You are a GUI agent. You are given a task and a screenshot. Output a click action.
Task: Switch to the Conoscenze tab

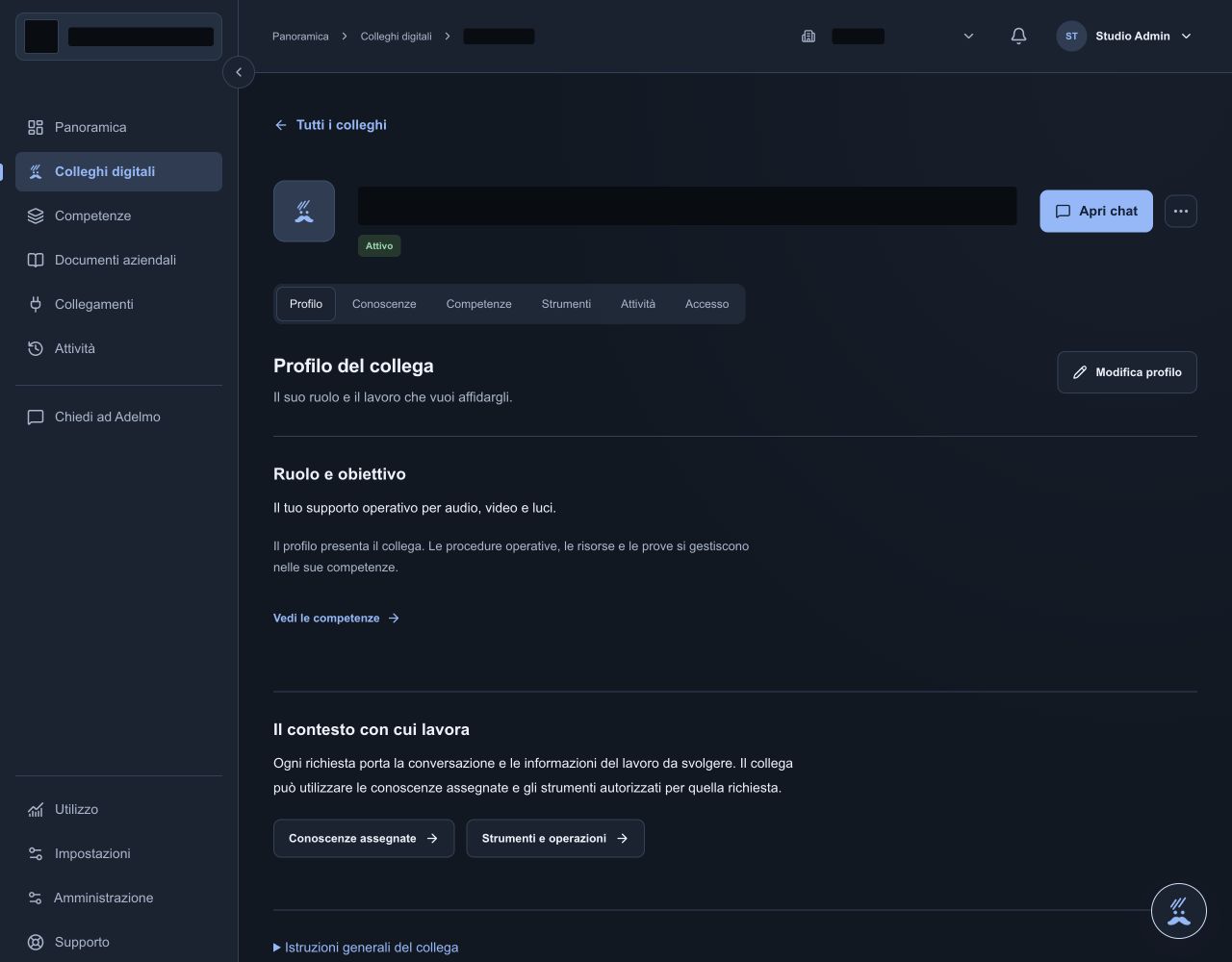[x=384, y=304]
